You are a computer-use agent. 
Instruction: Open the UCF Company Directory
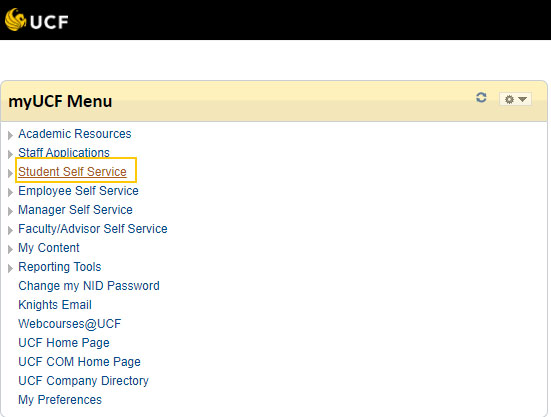click(x=84, y=380)
